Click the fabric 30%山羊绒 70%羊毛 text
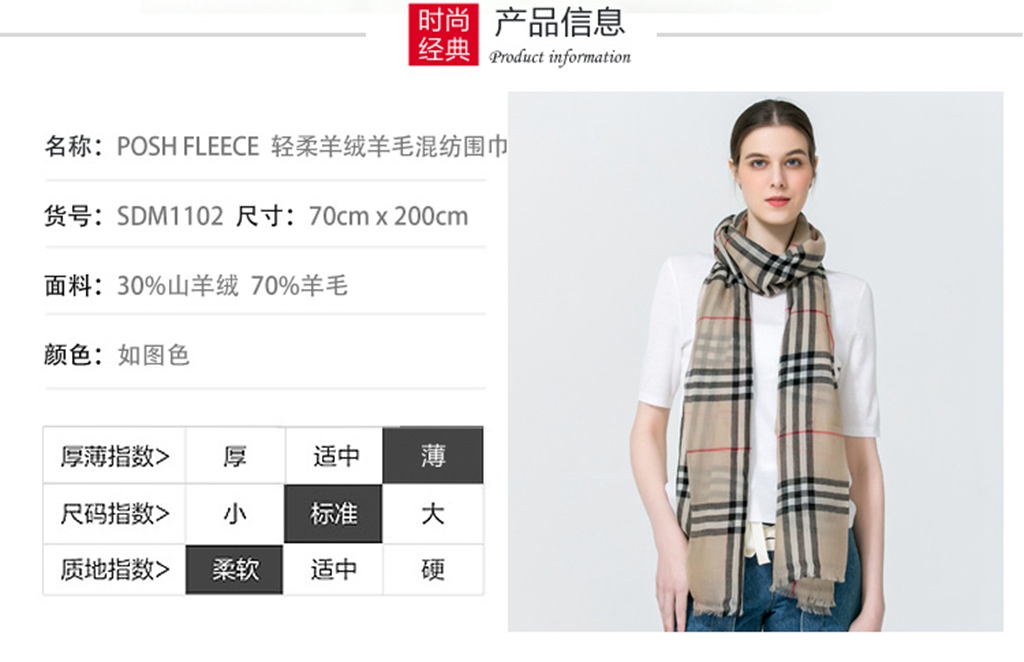Viewport: 1024px width, 662px height. point(232,286)
